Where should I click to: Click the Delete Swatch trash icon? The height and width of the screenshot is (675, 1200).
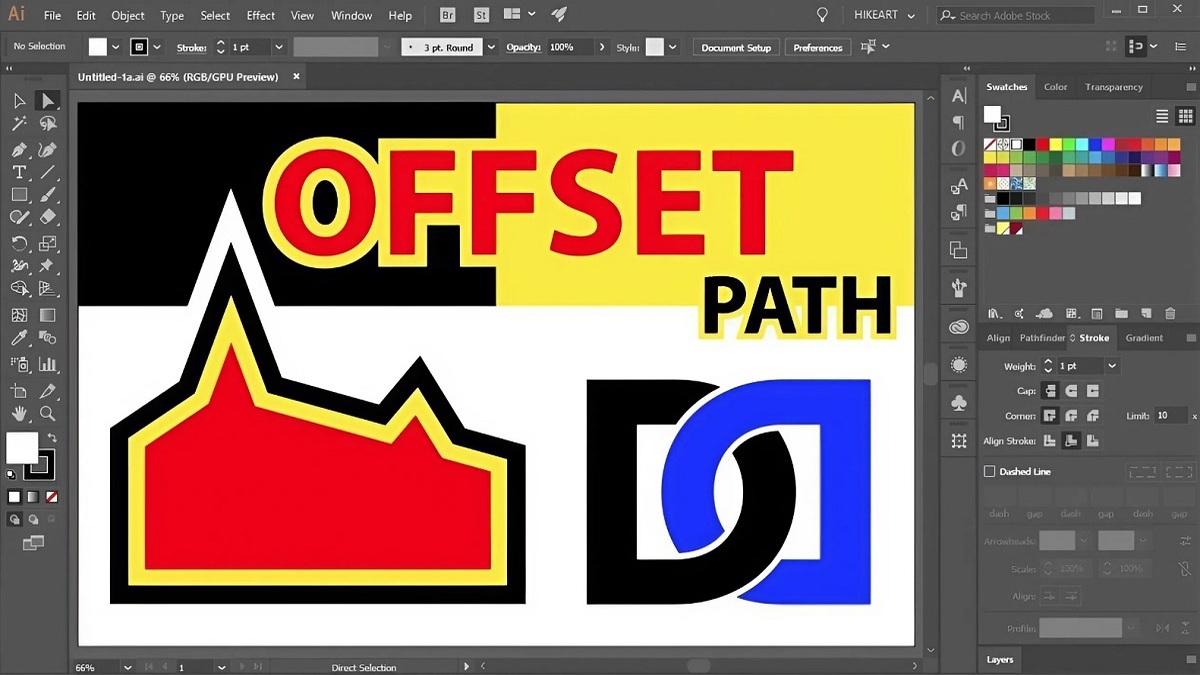(x=1171, y=313)
